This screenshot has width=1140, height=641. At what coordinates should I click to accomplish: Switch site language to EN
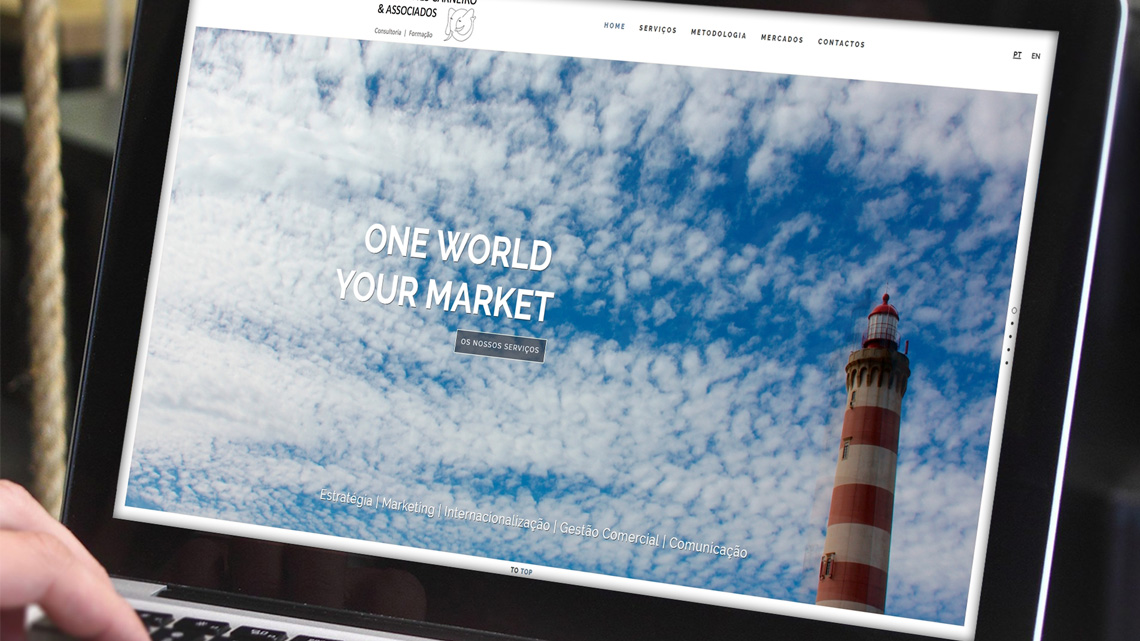pyautogui.click(x=1036, y=56)
